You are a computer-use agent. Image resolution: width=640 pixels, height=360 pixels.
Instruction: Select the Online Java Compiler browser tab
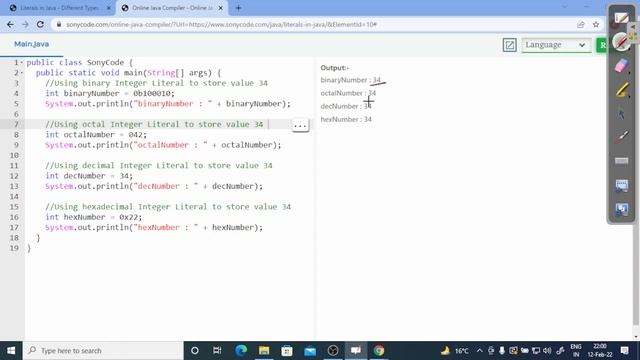pos(171,8)
